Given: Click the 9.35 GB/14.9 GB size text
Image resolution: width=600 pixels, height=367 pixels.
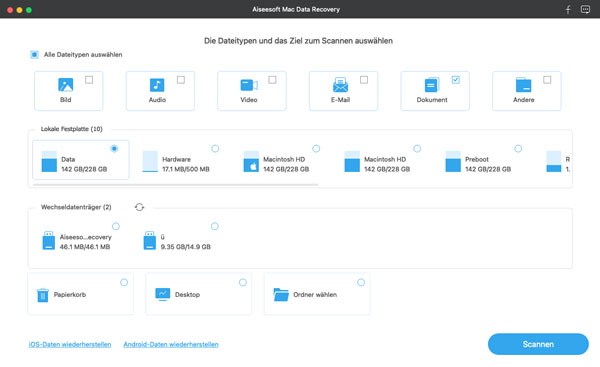Looking at the screenshot, I should tap(186, 247).
